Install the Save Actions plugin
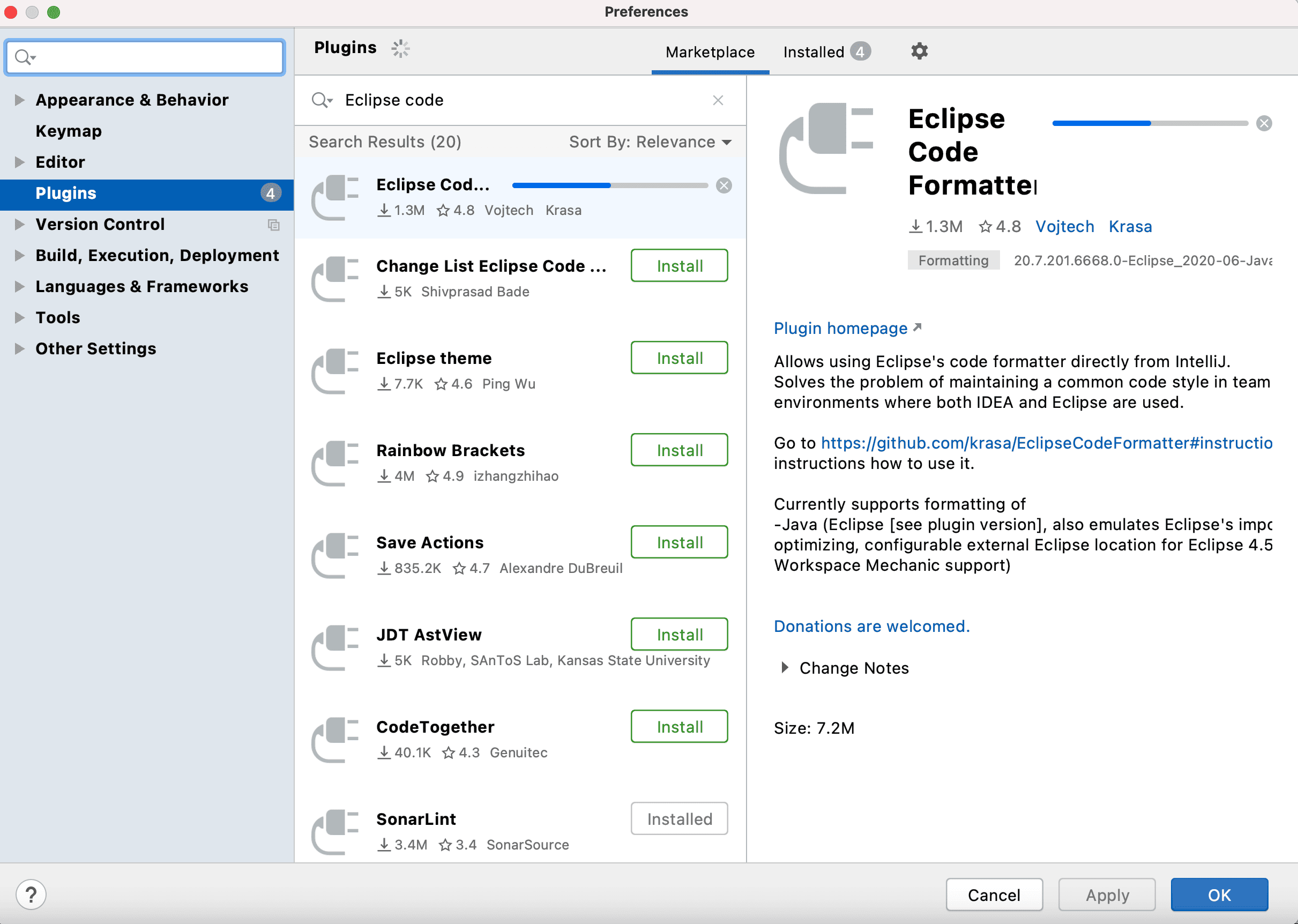The image size is (1298, 924). pos(679,542)
